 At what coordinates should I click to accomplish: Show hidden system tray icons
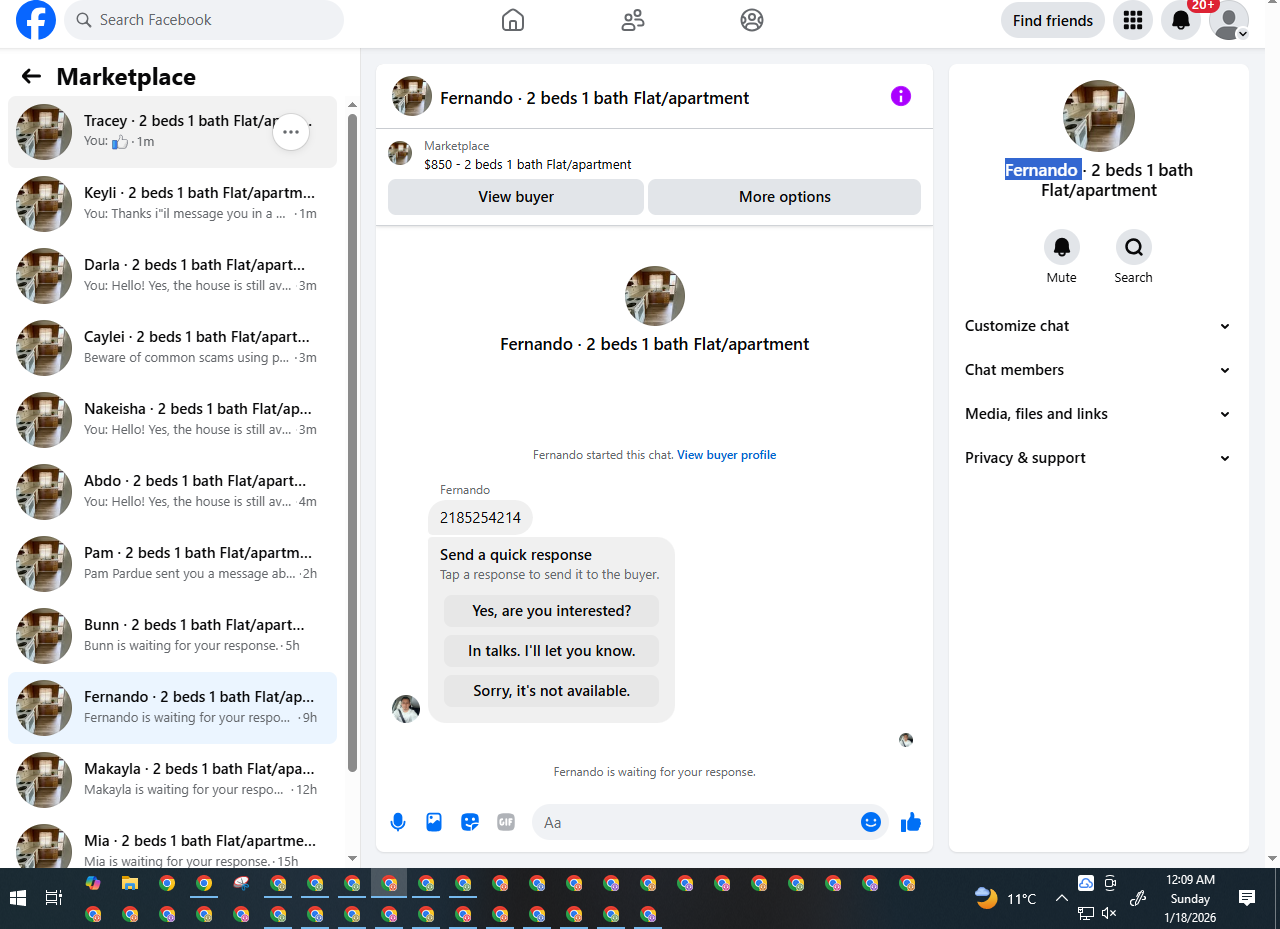1062,898
